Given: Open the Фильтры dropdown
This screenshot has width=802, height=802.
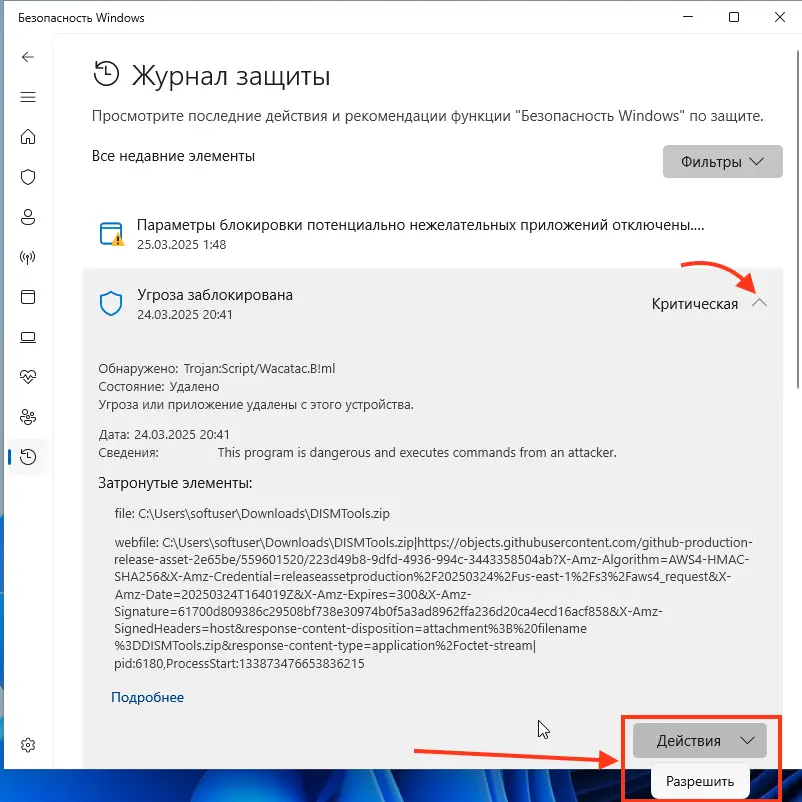Looking at the screenshot, I should point(722,162).
